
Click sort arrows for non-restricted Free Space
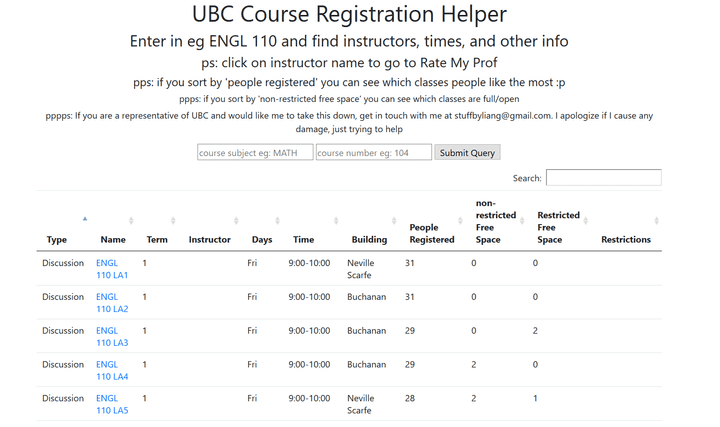522,221
